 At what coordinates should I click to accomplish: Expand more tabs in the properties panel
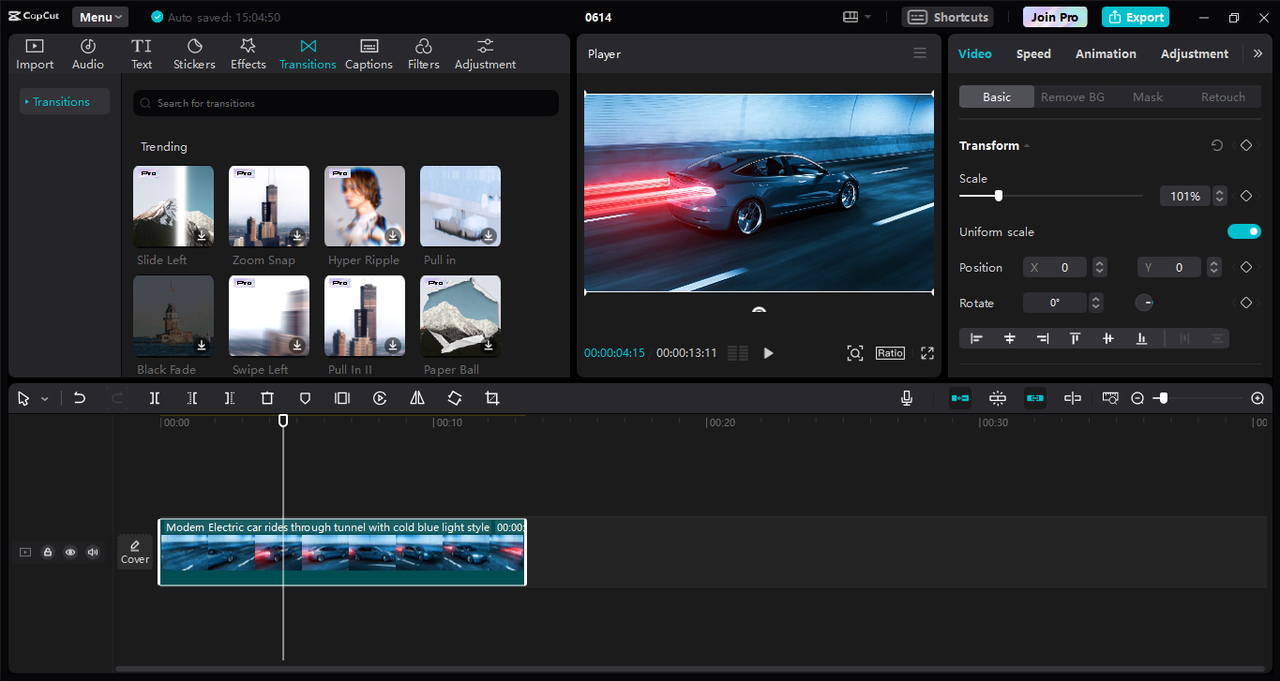point(1257,54)
